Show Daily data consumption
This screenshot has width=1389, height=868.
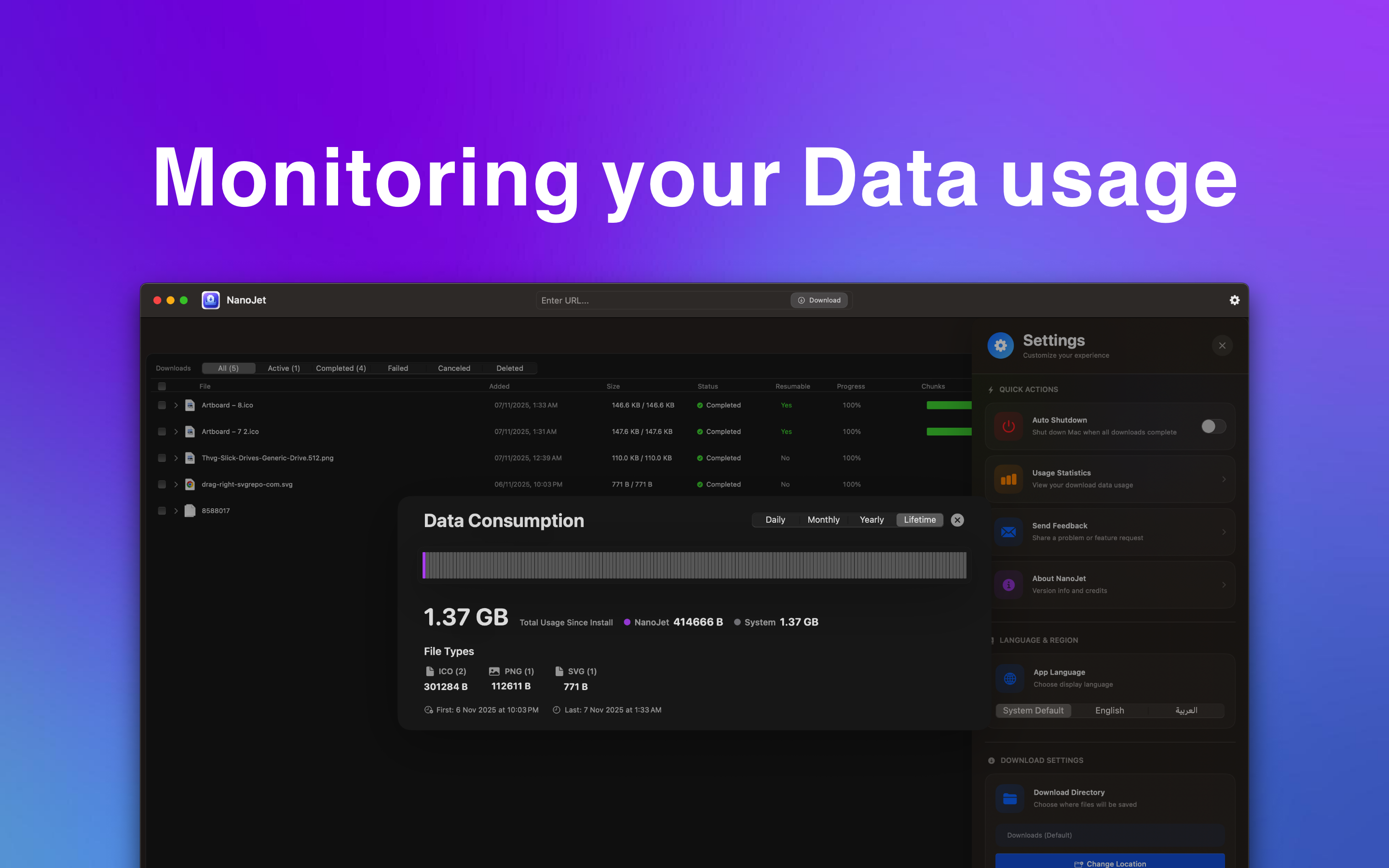point(776,520)
